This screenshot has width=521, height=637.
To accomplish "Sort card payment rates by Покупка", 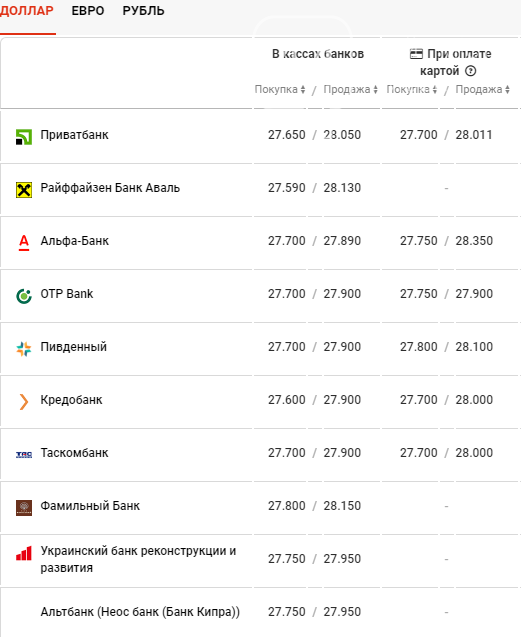I will pyautogui.click(x=412, y=89).
